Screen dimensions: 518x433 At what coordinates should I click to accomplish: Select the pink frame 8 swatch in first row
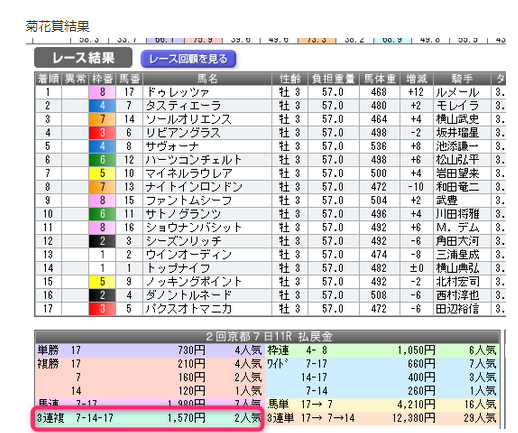pyautogui.click(x=102, y=92)
